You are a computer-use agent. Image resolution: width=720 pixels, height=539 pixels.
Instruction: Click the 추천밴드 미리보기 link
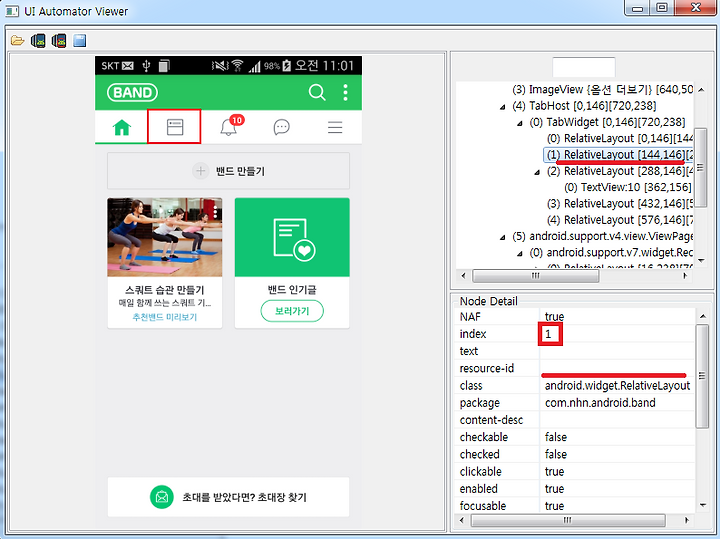point(164,317)
